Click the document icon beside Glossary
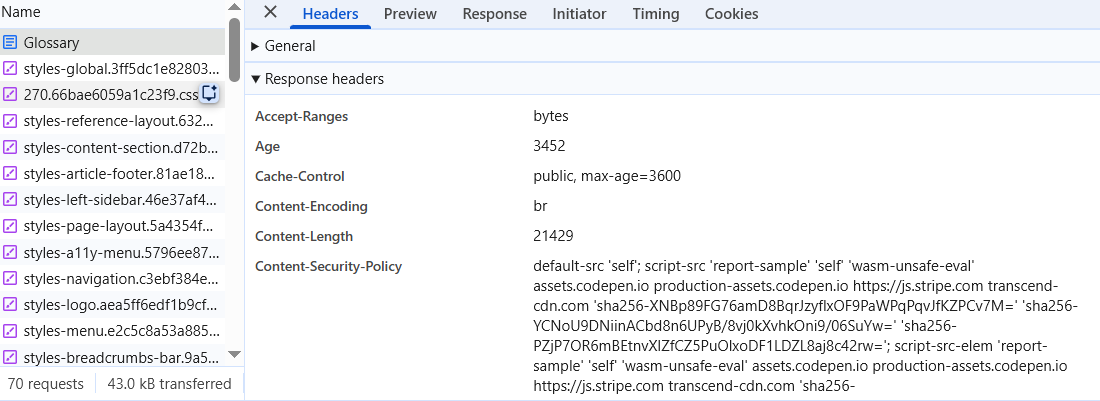The width and height of the screenshot is (1100, 401). point(10,43)
